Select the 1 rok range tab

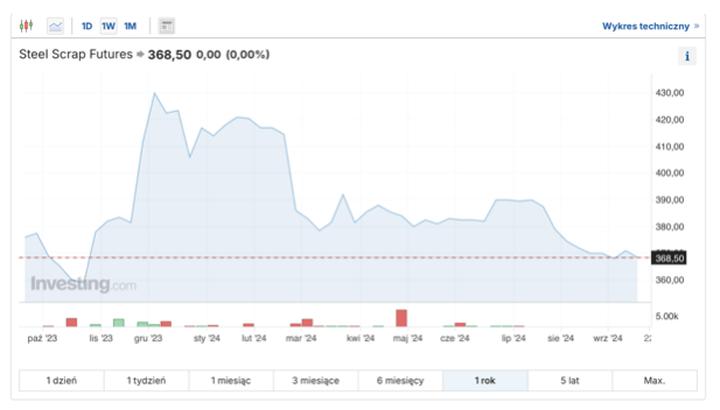click(485, 381)
